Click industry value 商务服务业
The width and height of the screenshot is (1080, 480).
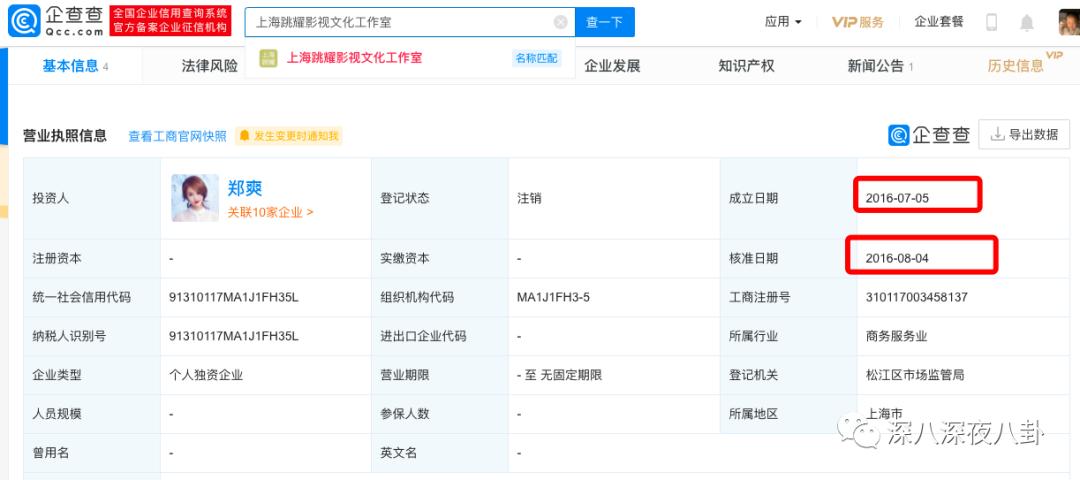[896, 337]
